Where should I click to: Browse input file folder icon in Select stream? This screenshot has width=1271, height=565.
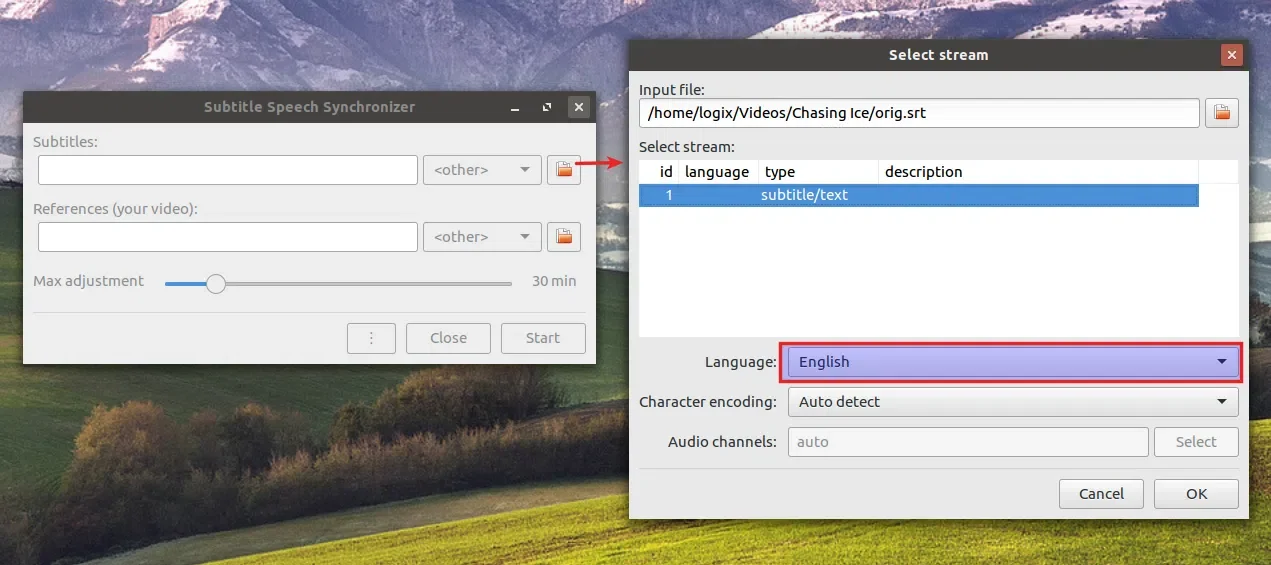(1222, 113)
